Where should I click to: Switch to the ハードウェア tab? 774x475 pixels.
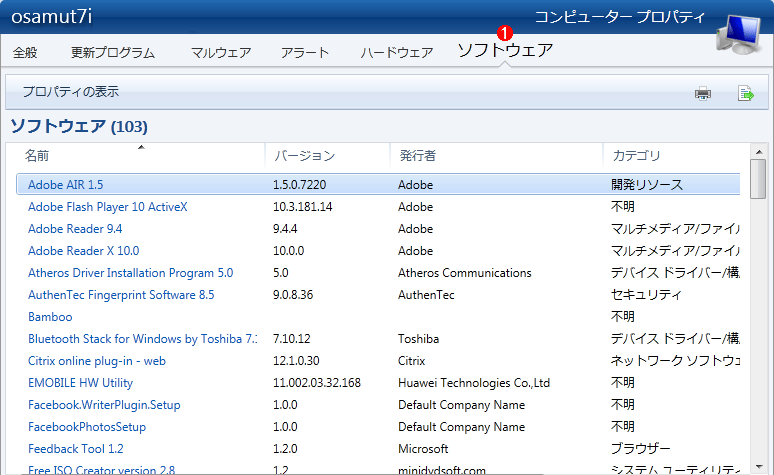(397, 52)
